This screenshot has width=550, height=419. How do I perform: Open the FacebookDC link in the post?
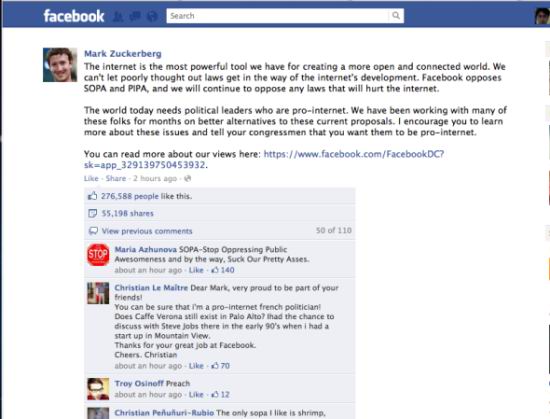[264, 159]
